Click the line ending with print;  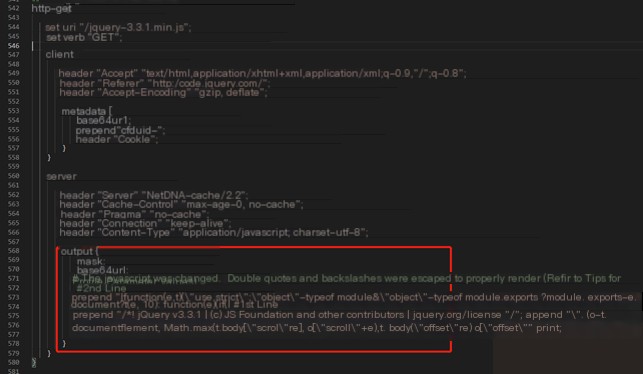317,328
